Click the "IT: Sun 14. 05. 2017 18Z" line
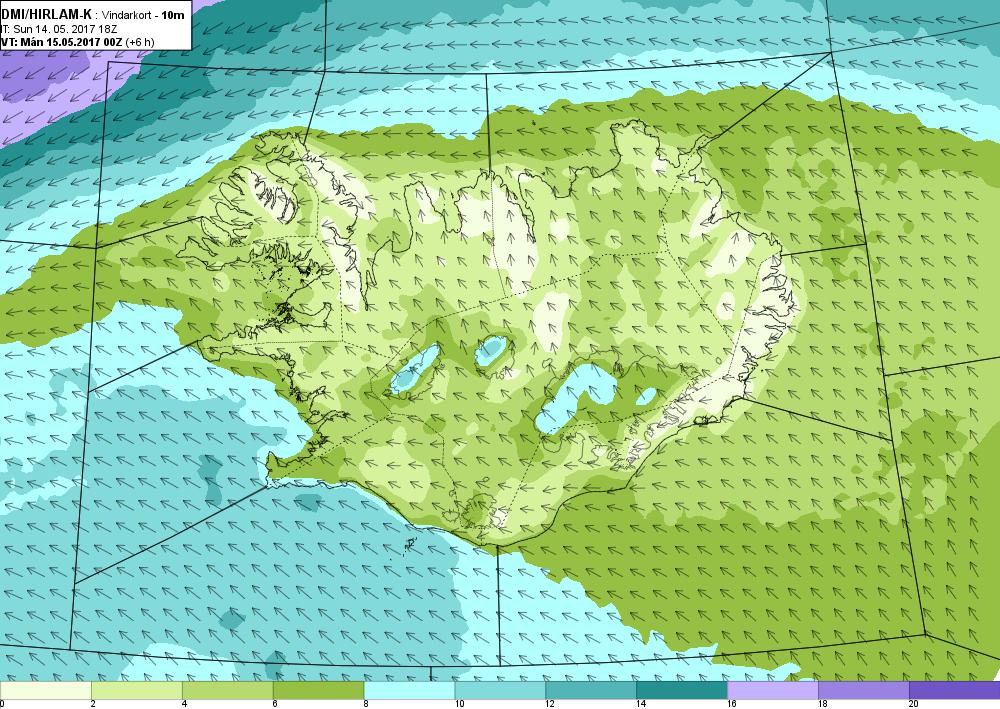Viewport: 1000px width, 709px height. pyautogui.click(x=59, y=29)
